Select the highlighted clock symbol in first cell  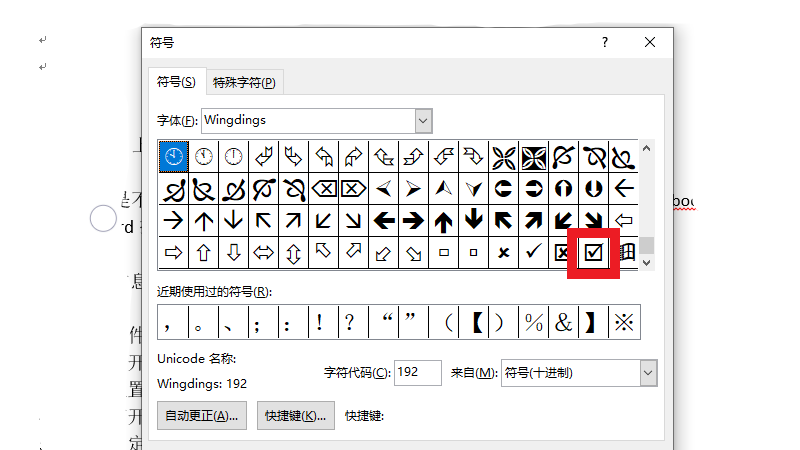point(174,156)
